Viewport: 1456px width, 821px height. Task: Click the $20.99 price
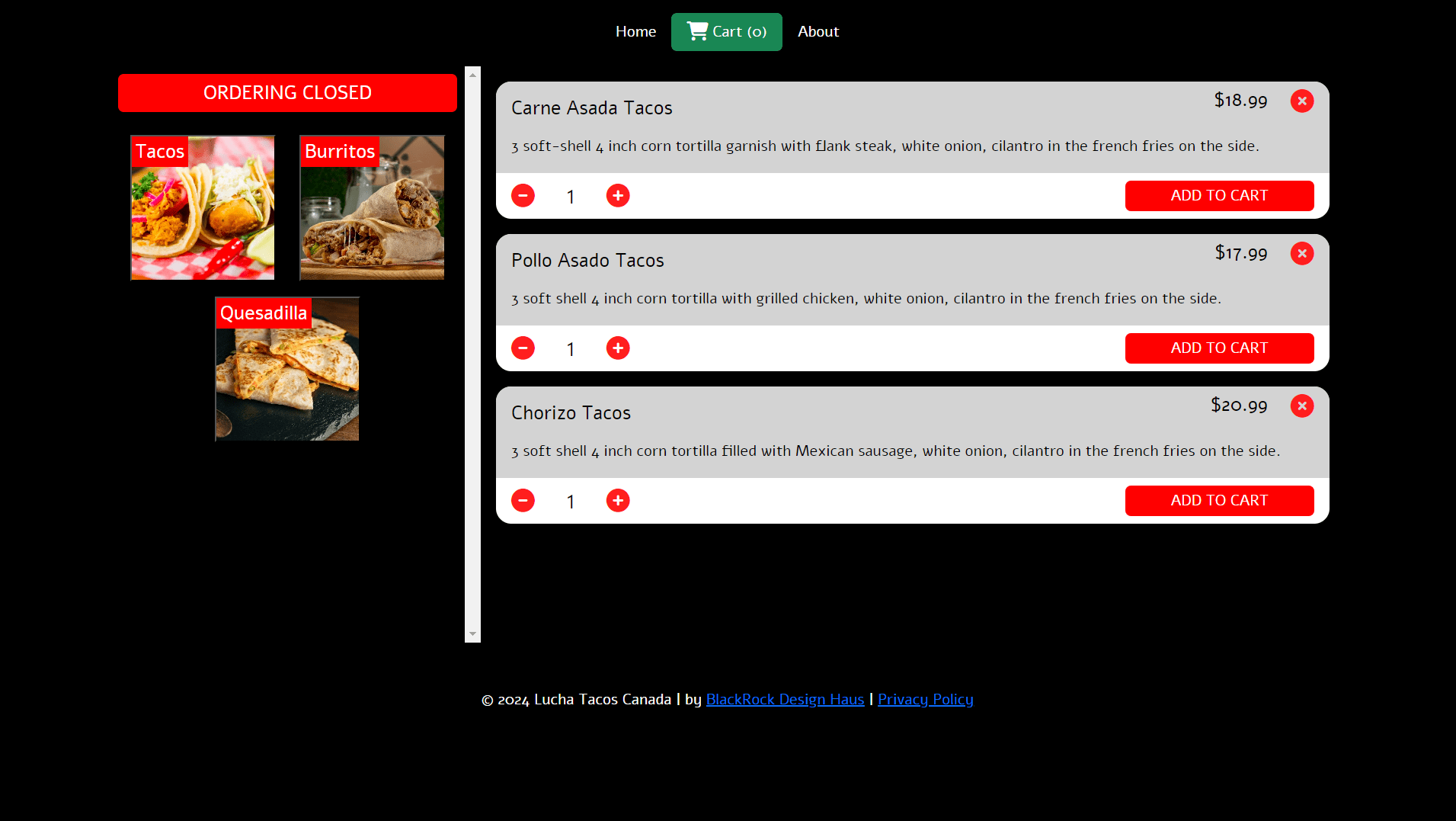[1239, 406]
